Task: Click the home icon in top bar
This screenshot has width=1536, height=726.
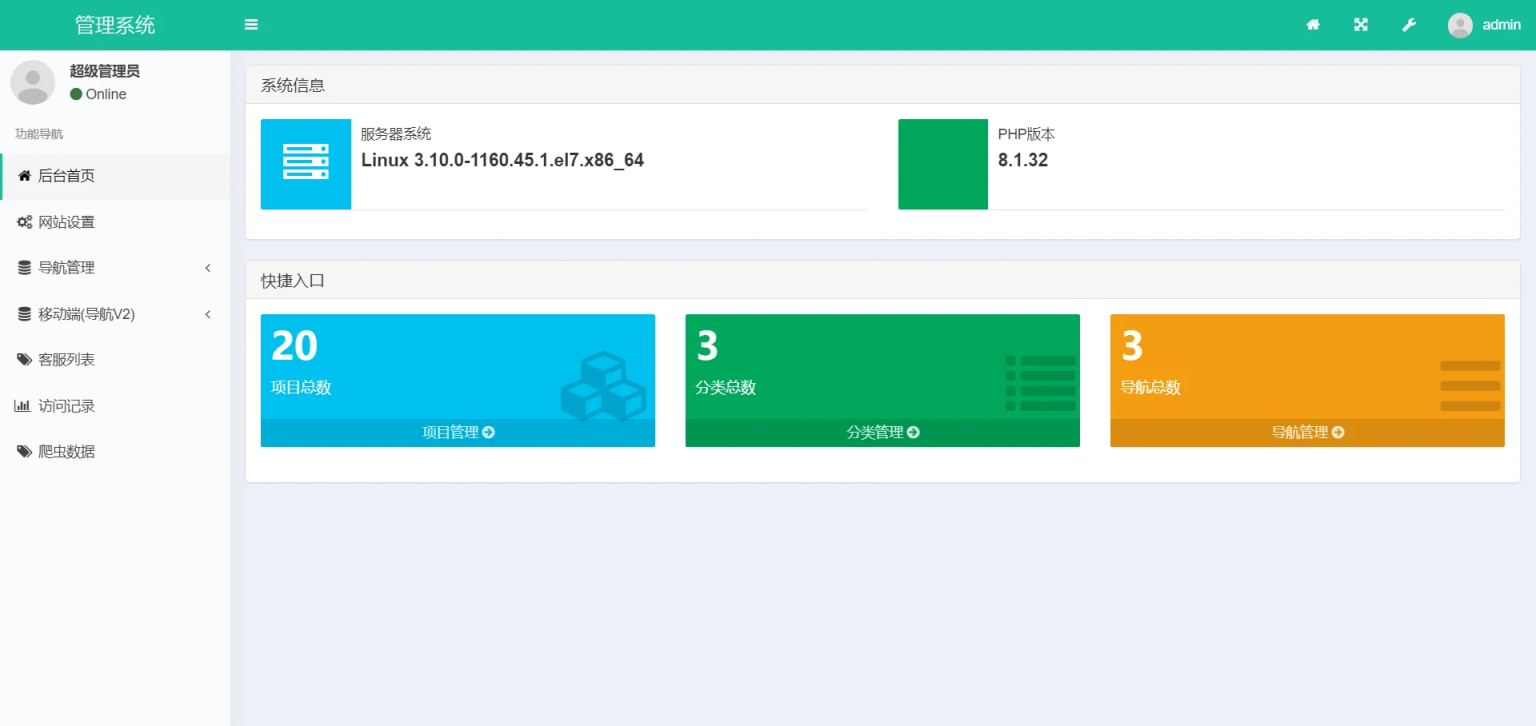Action: 1313,25
